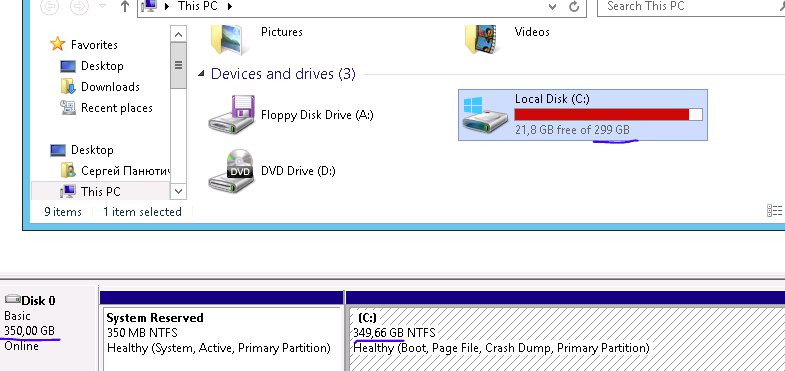Click the Videos folder label
Screen dimensions: 785x371
532,32
